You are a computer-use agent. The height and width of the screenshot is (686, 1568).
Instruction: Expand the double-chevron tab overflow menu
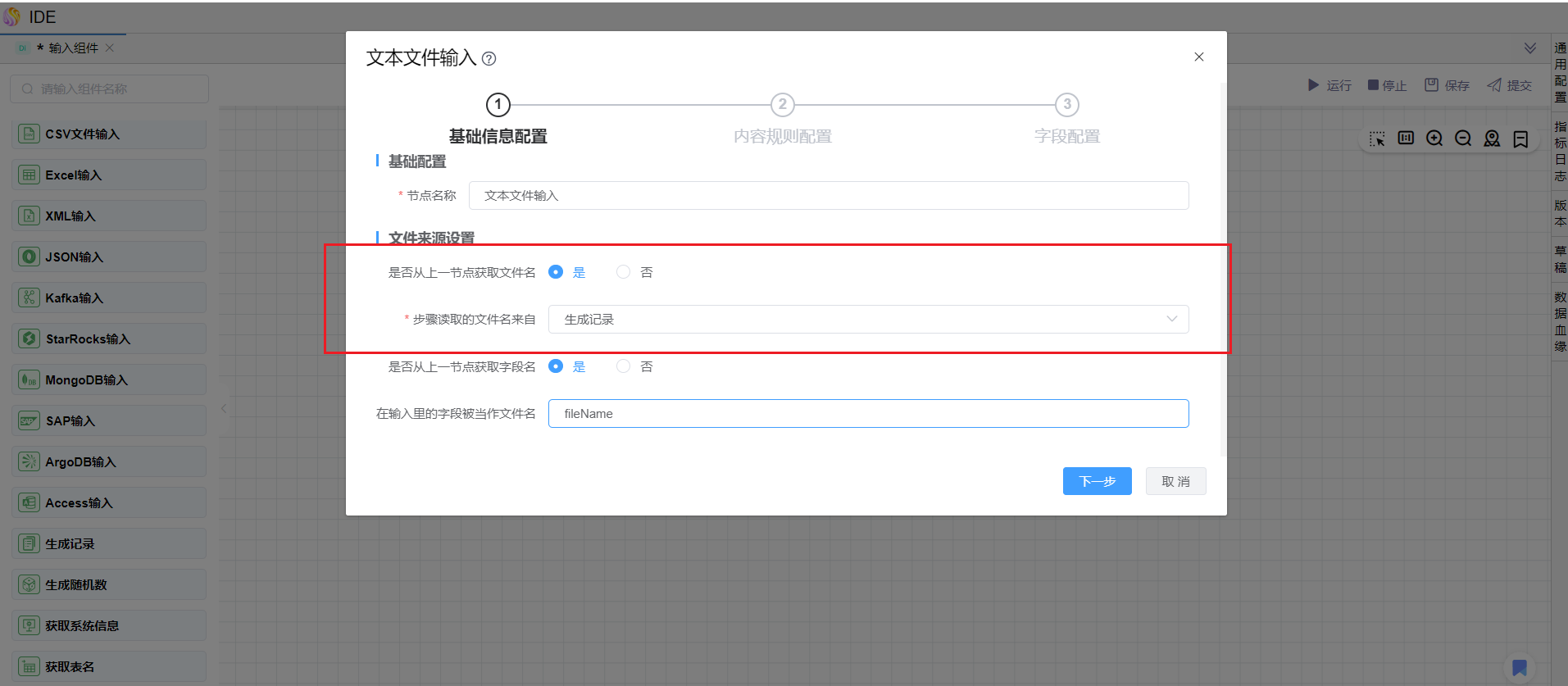1529,48
